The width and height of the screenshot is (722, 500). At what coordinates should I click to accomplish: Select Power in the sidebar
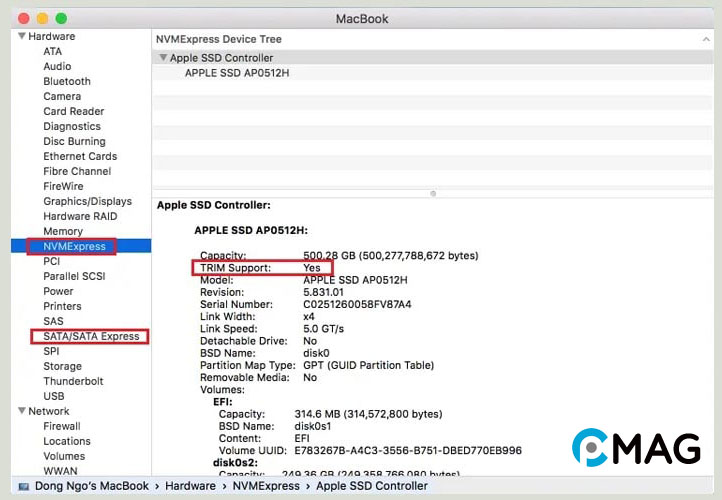click(58, 291)
